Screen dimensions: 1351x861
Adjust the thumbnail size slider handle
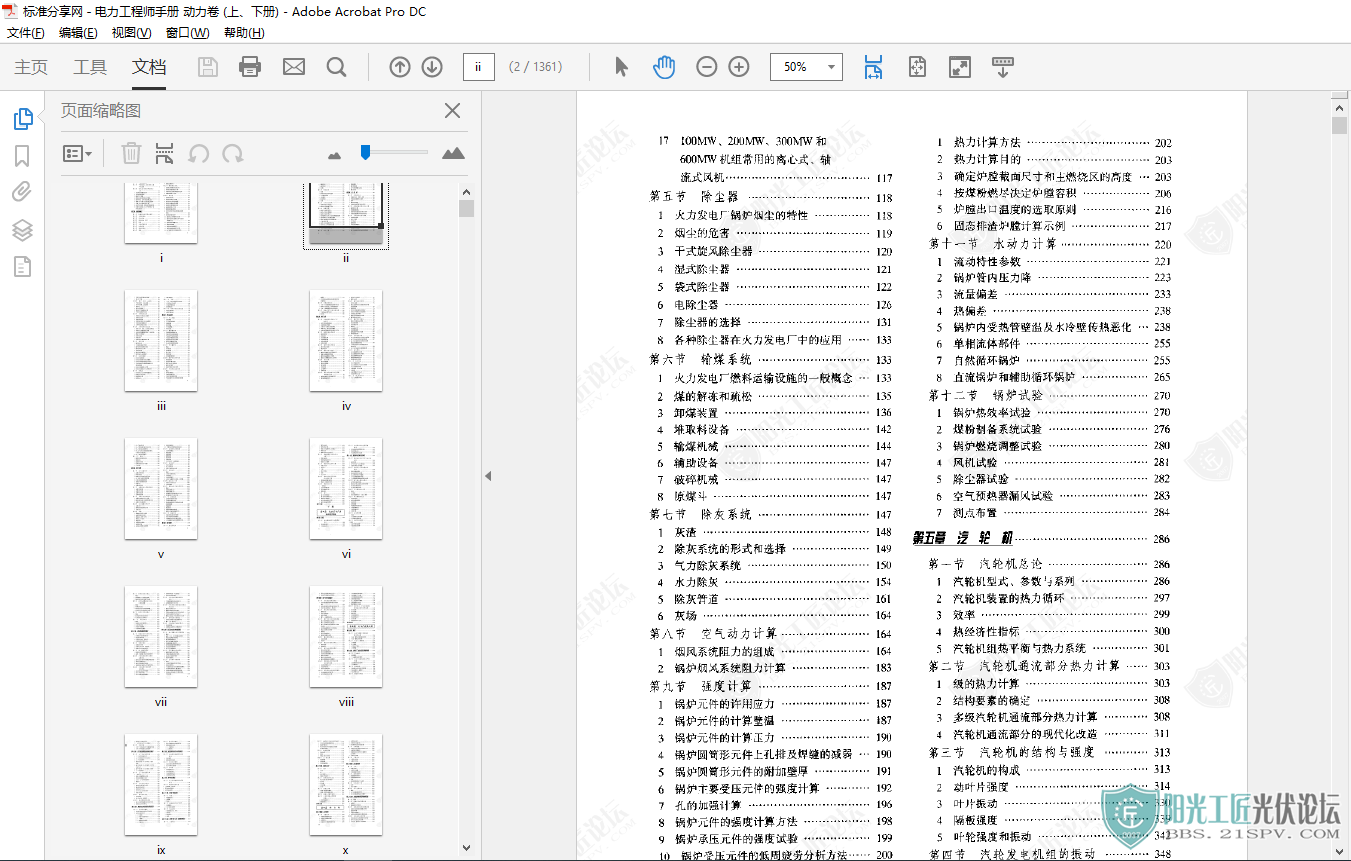click(x=365, y=152)
